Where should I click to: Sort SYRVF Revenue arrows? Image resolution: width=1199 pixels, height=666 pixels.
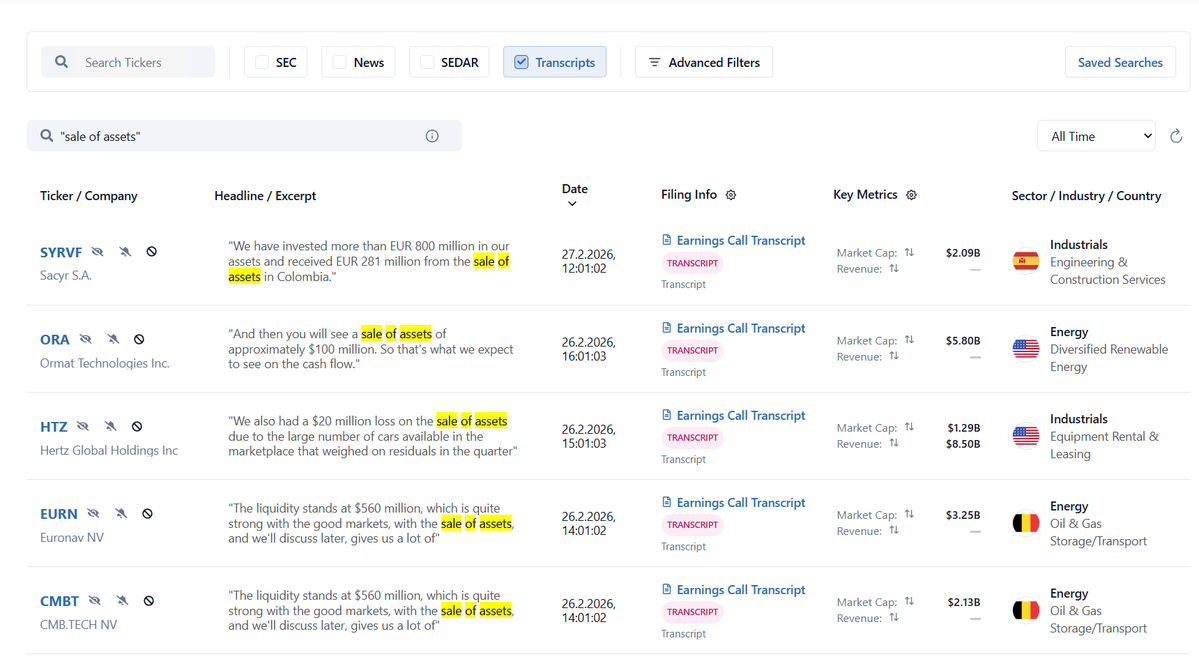894,268
